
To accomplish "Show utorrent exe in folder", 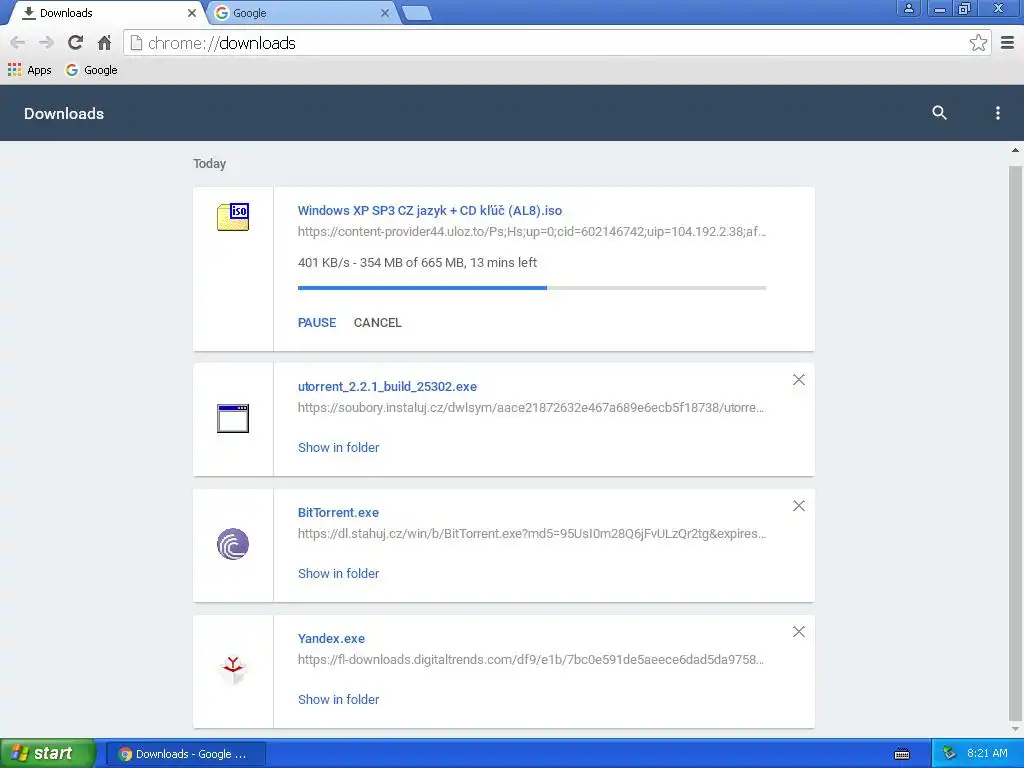I will 338,447.
